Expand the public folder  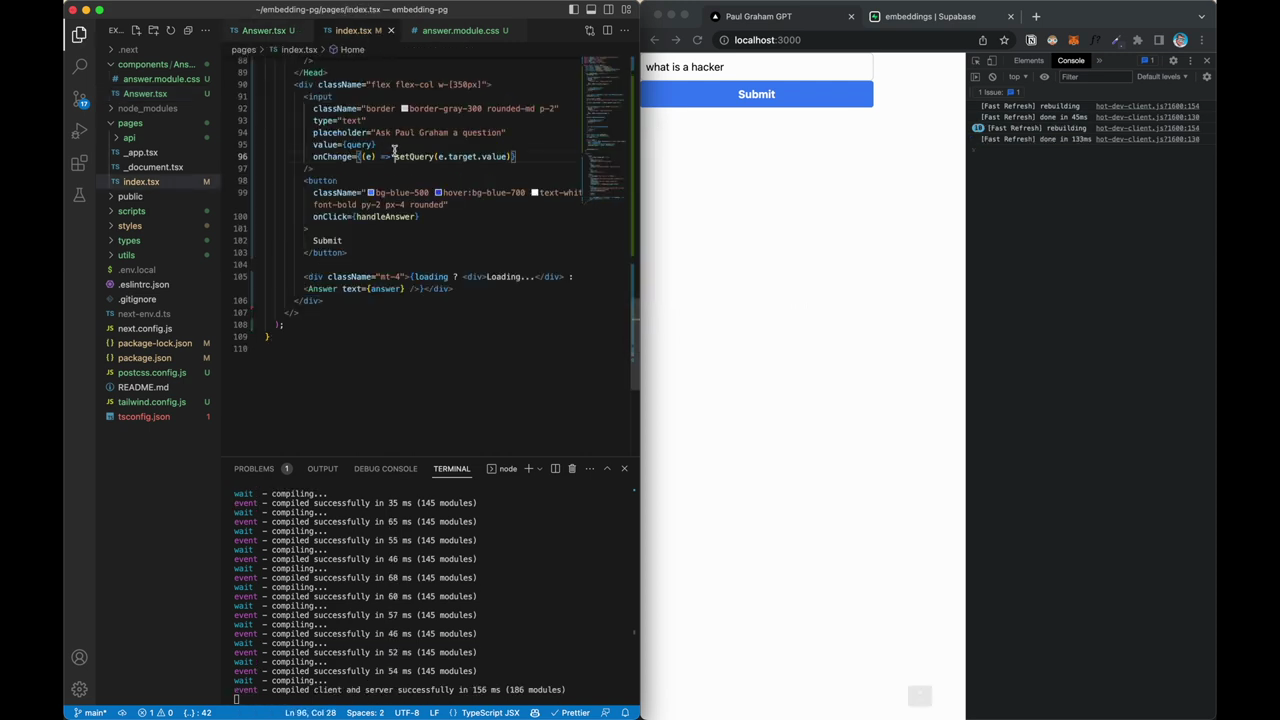point(160,196)
